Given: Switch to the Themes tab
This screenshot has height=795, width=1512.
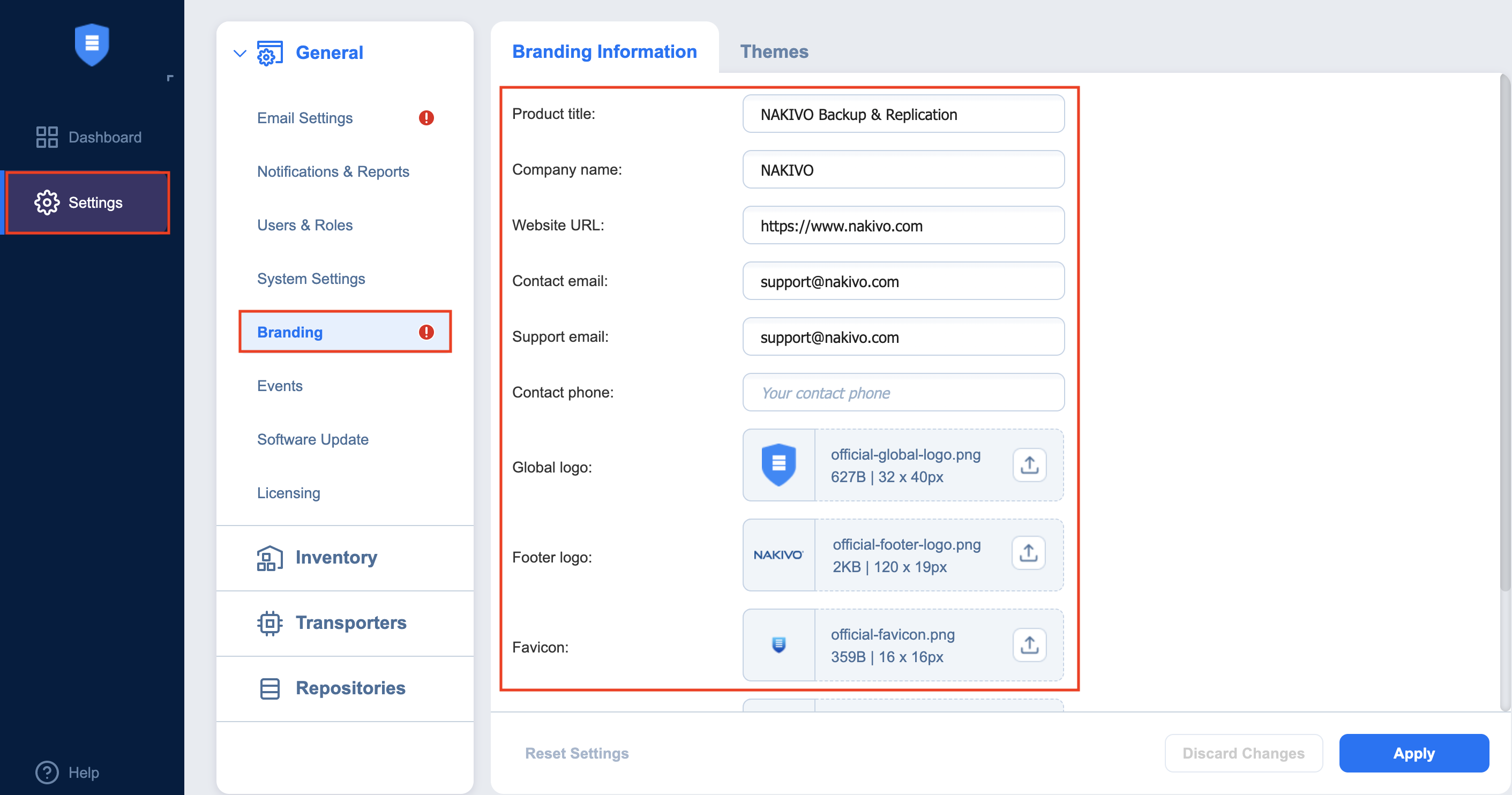Looking at the screenshot, I should (x=774, y=51).
